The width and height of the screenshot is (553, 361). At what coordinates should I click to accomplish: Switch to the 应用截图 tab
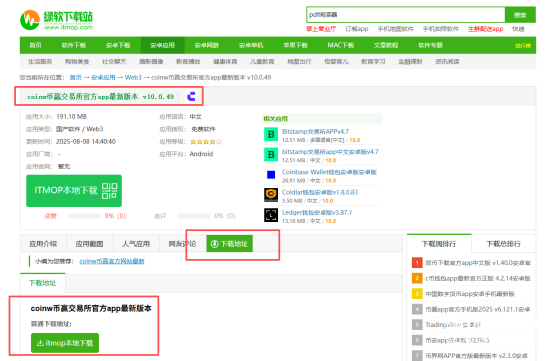point(89,244)
